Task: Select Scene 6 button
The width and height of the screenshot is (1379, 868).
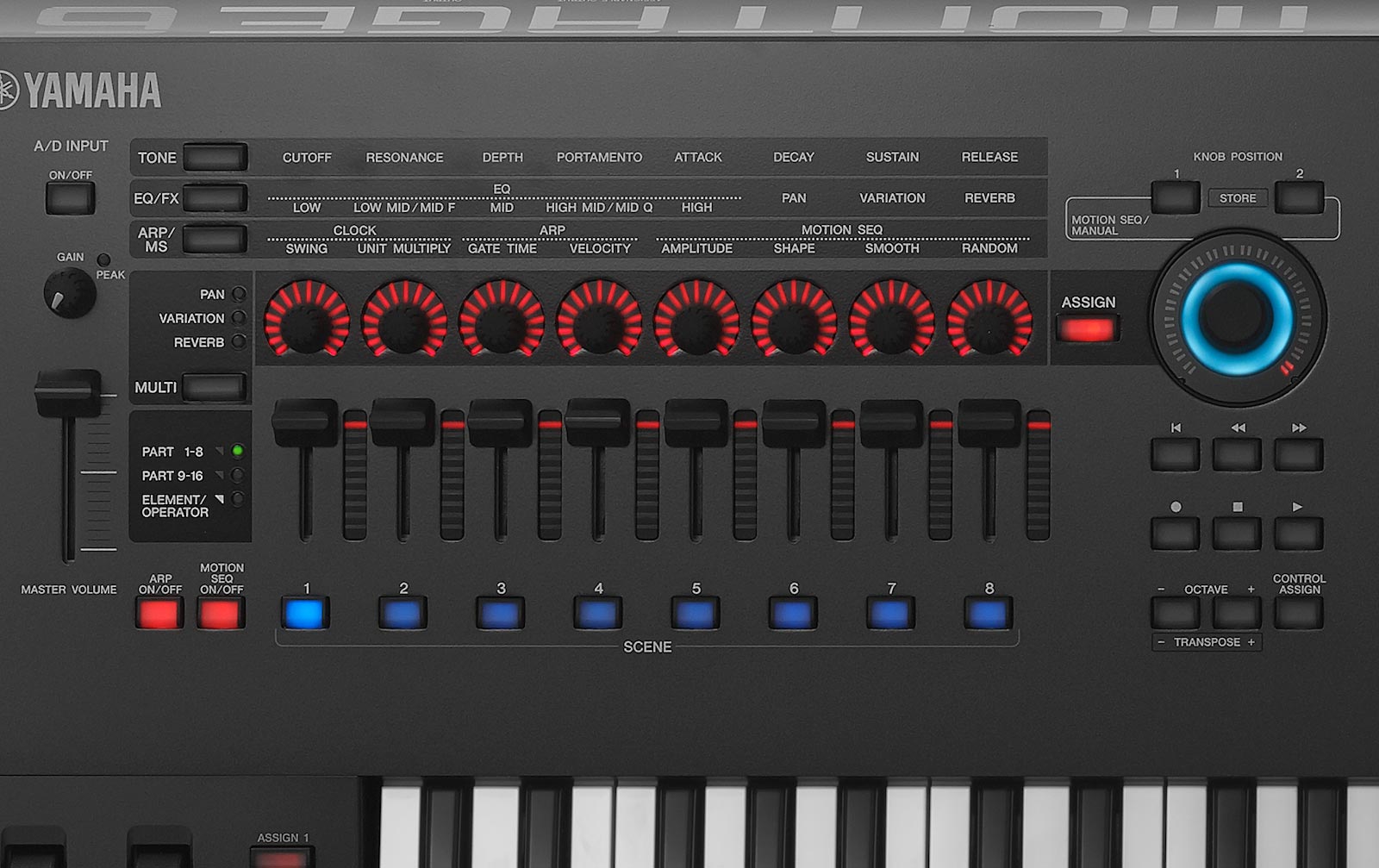Action: (x=793, y=614)
